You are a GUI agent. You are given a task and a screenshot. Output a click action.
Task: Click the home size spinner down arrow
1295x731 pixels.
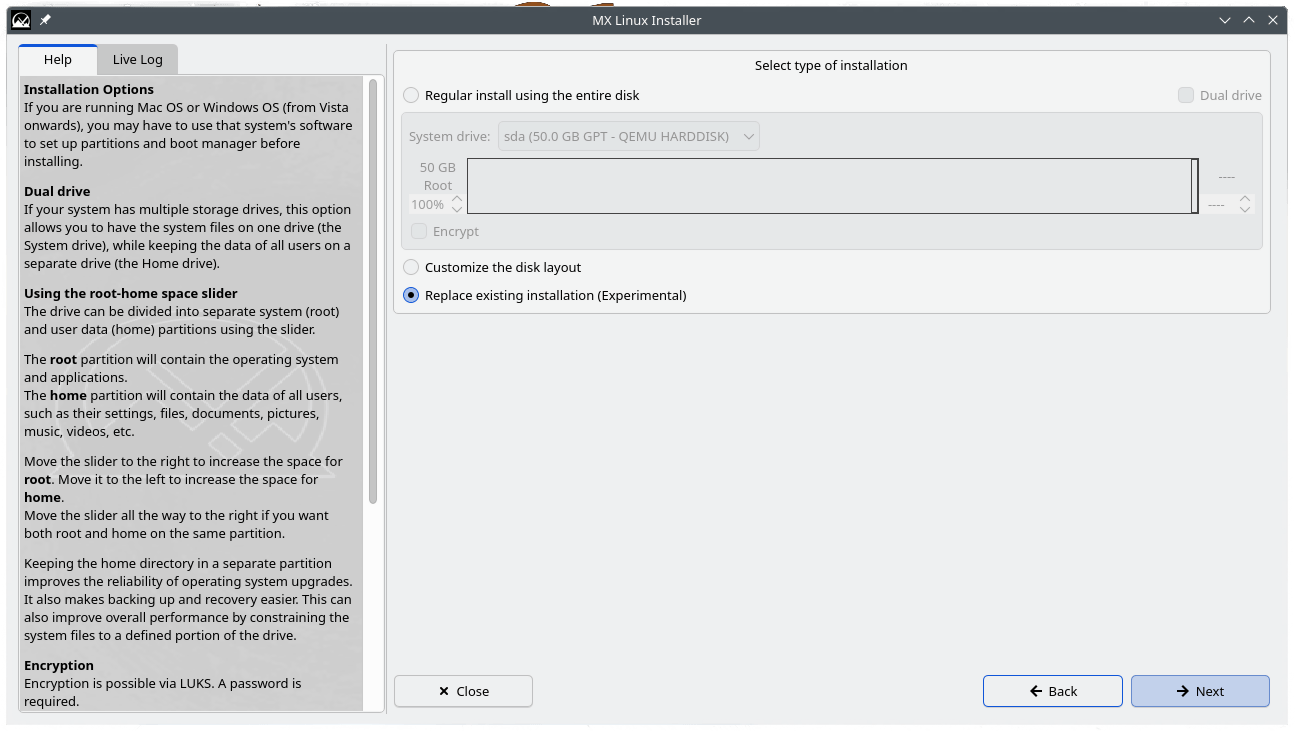click(1245, 209)
